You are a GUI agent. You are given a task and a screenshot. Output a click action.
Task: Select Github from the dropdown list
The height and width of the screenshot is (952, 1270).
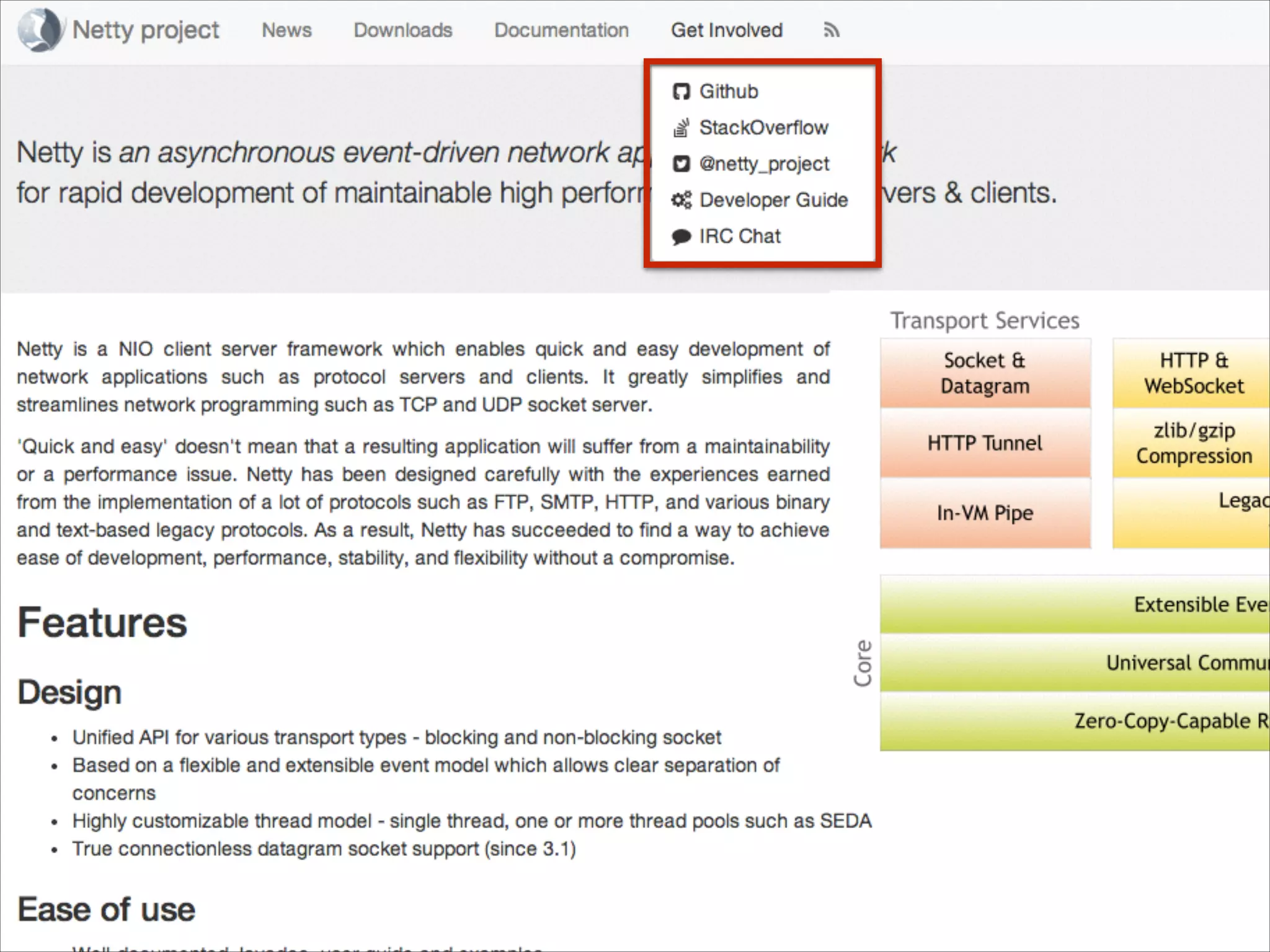[729, 92]
